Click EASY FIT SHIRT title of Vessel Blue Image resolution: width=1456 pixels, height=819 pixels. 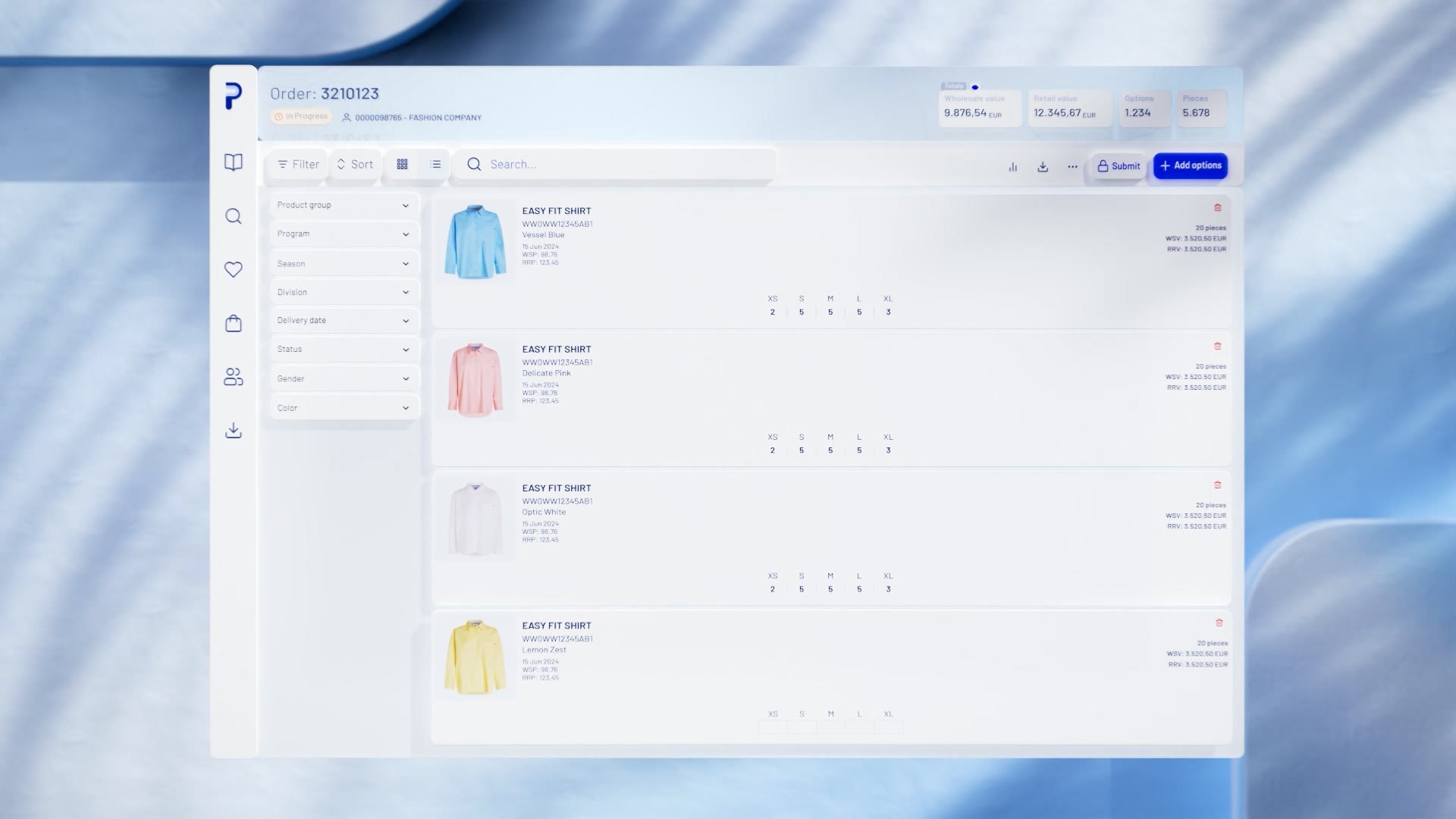pyautogui.click(x=557, y=212)
